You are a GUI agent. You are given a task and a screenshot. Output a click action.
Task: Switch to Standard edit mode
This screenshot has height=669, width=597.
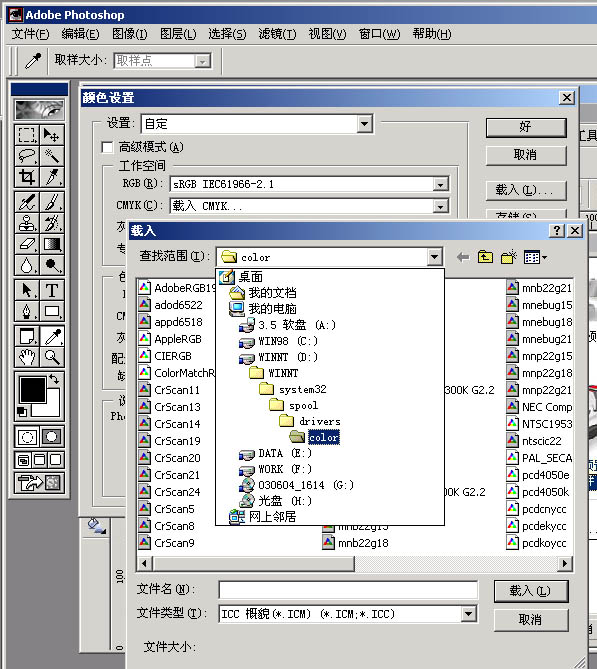point(27,437)
